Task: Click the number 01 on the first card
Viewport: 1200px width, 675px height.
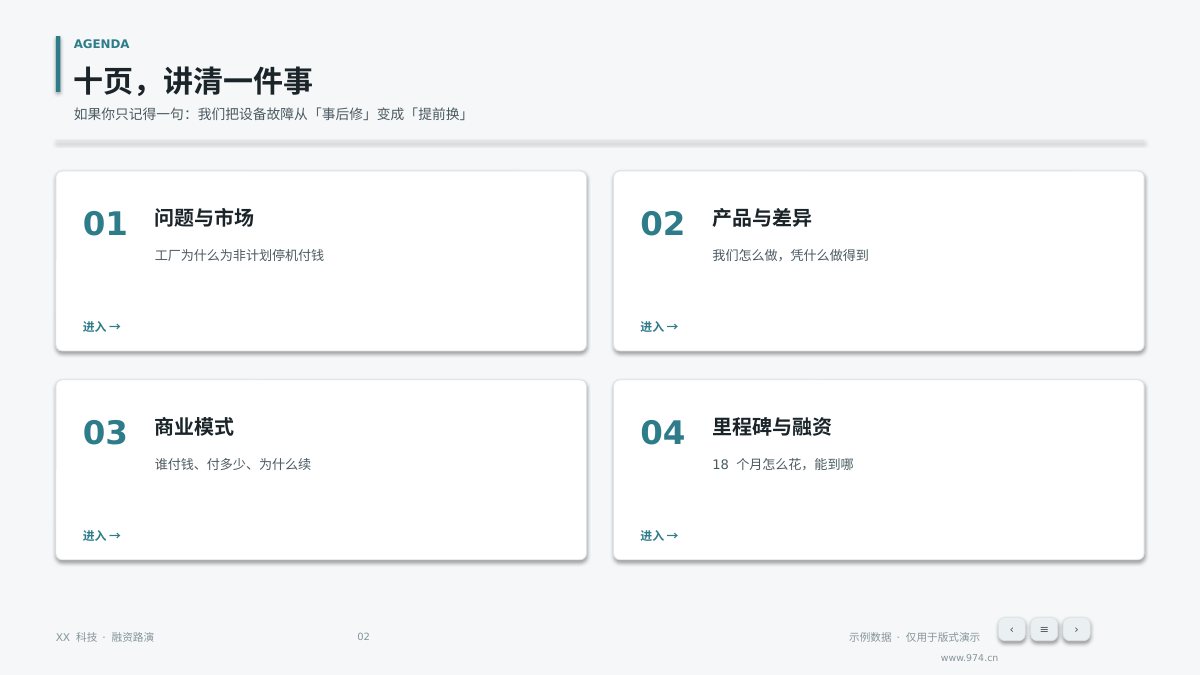Action: [x=105, y=224]
